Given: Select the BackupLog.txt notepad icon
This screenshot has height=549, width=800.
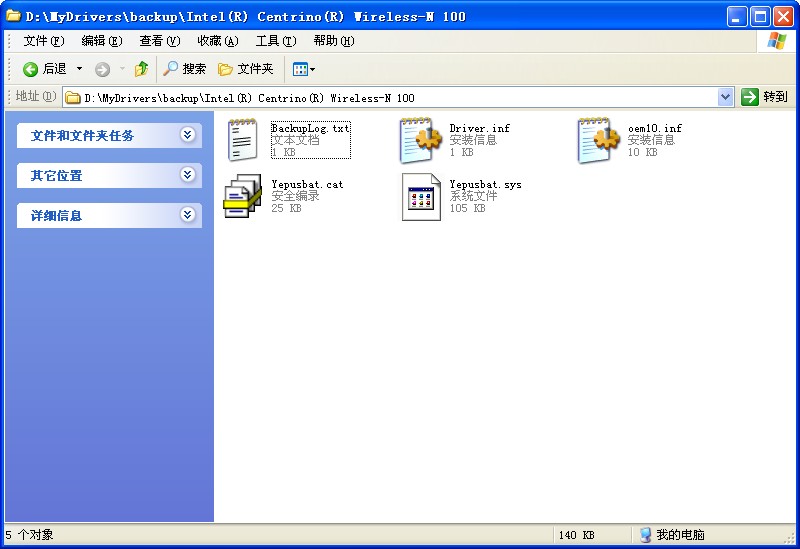Looking at the screenshot, I should [x=242, y=140].
